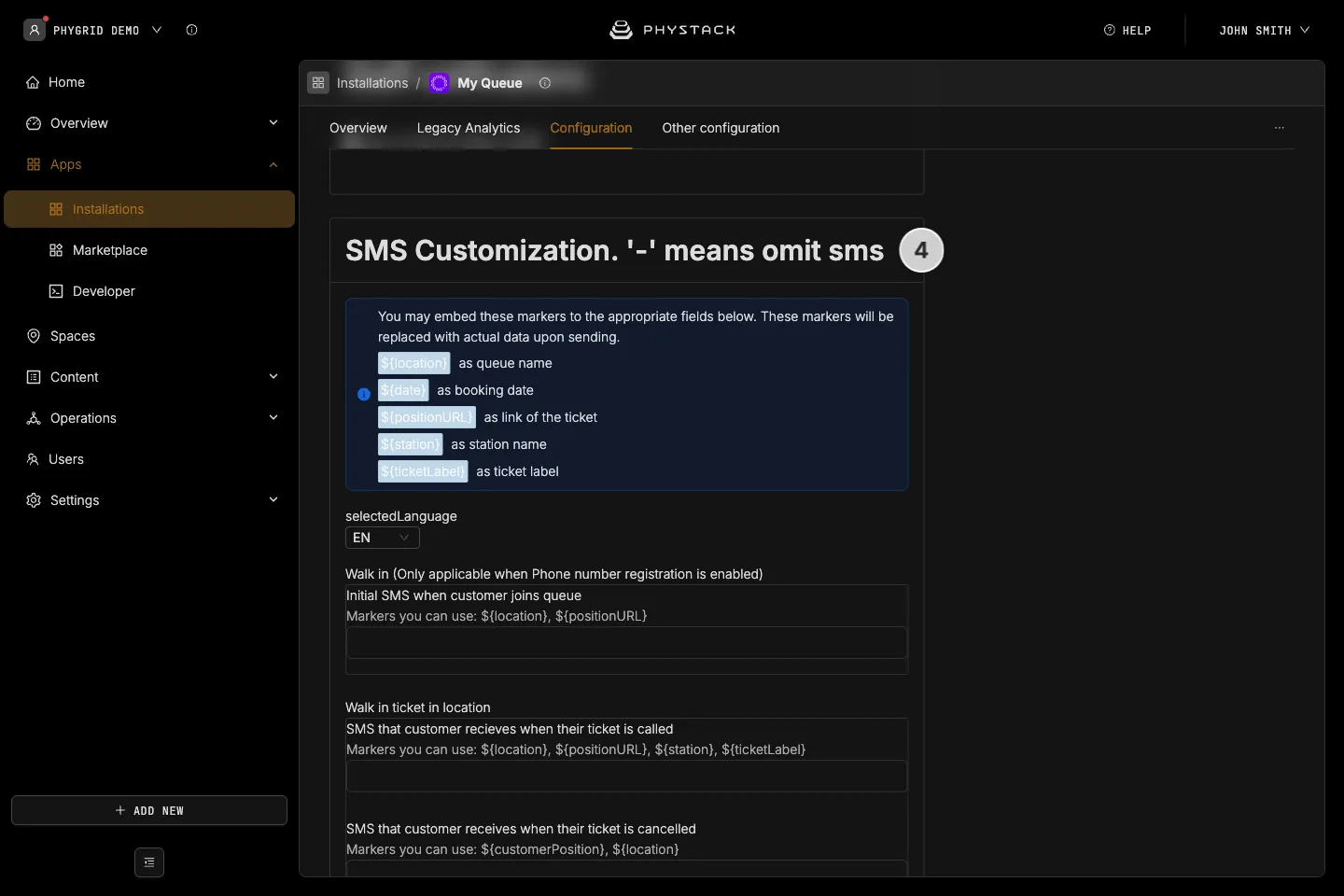This screenshot has height=896, width=1344.
Task: Open the selectedLanguage EN dropdown
Action: 383,538
